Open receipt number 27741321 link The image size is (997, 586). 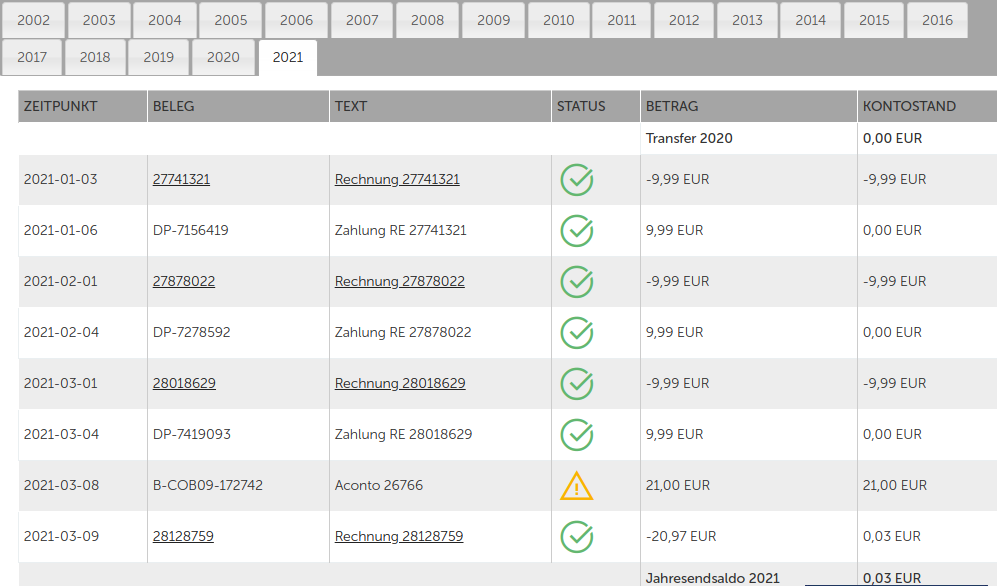pos(181,180)
